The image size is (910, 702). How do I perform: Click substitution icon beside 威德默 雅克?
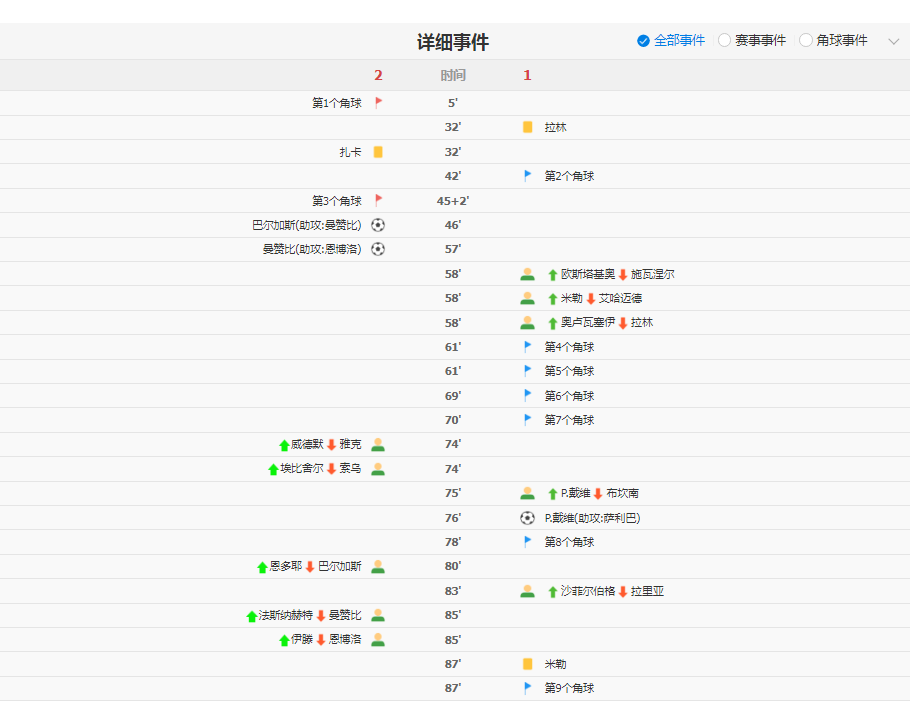tap(378, 444)
